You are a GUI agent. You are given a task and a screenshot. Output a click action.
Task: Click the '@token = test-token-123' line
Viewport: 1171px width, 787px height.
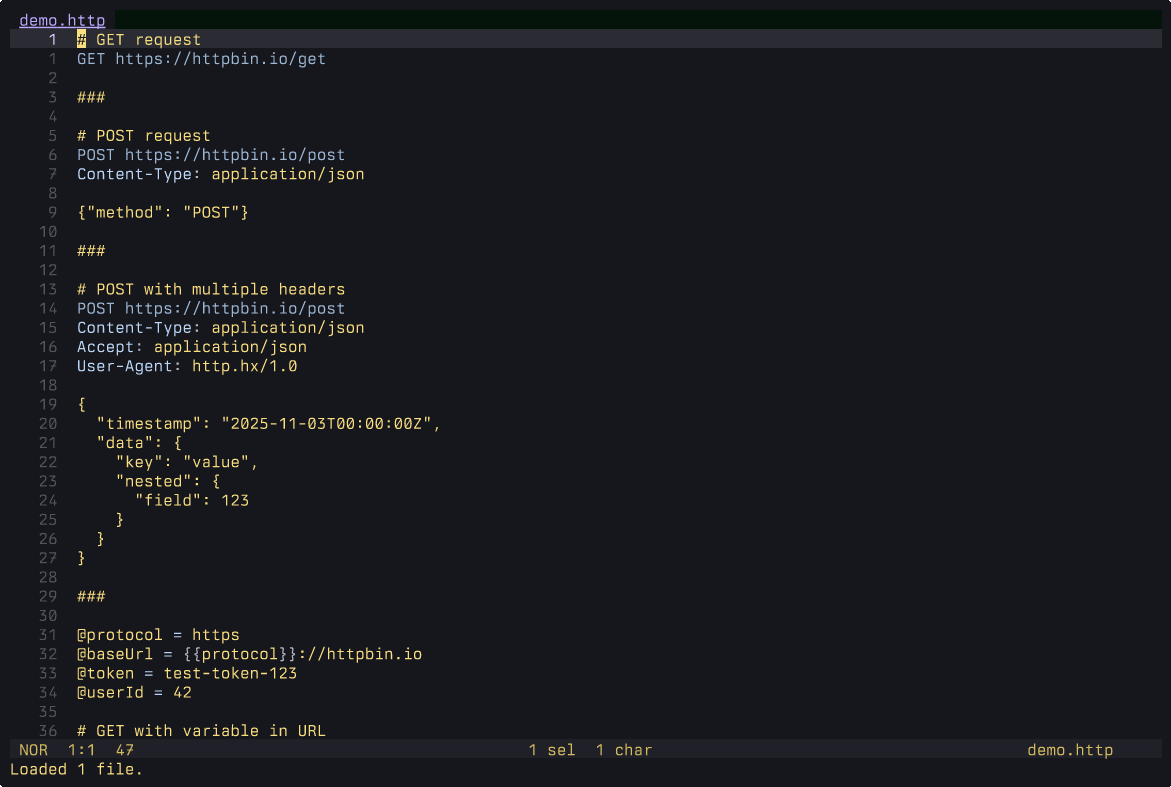187,674
